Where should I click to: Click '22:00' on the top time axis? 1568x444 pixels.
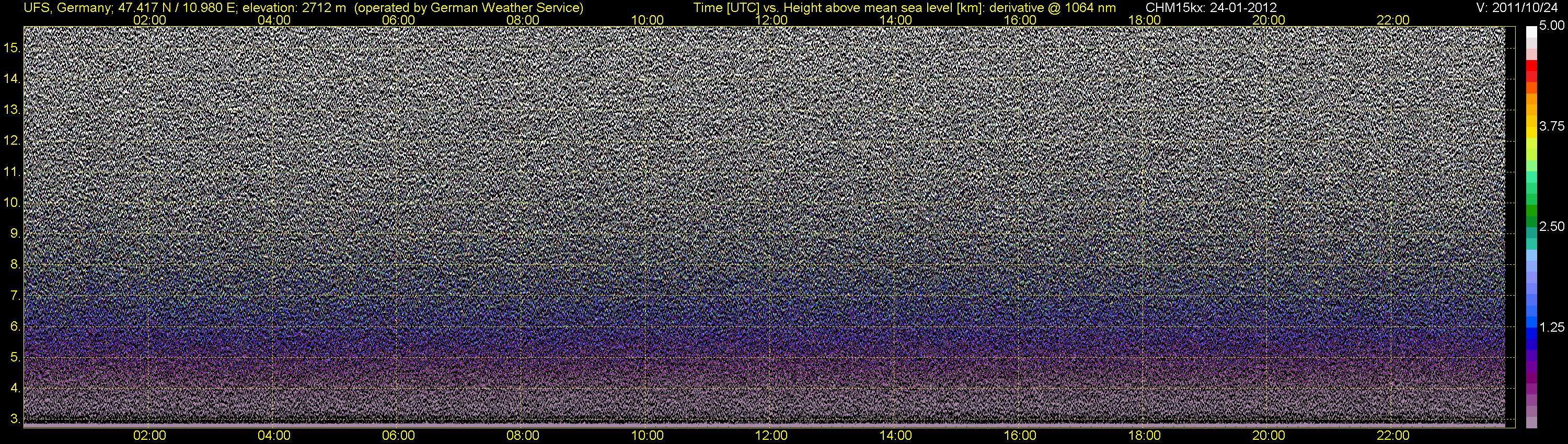(x=1393, y=20)
